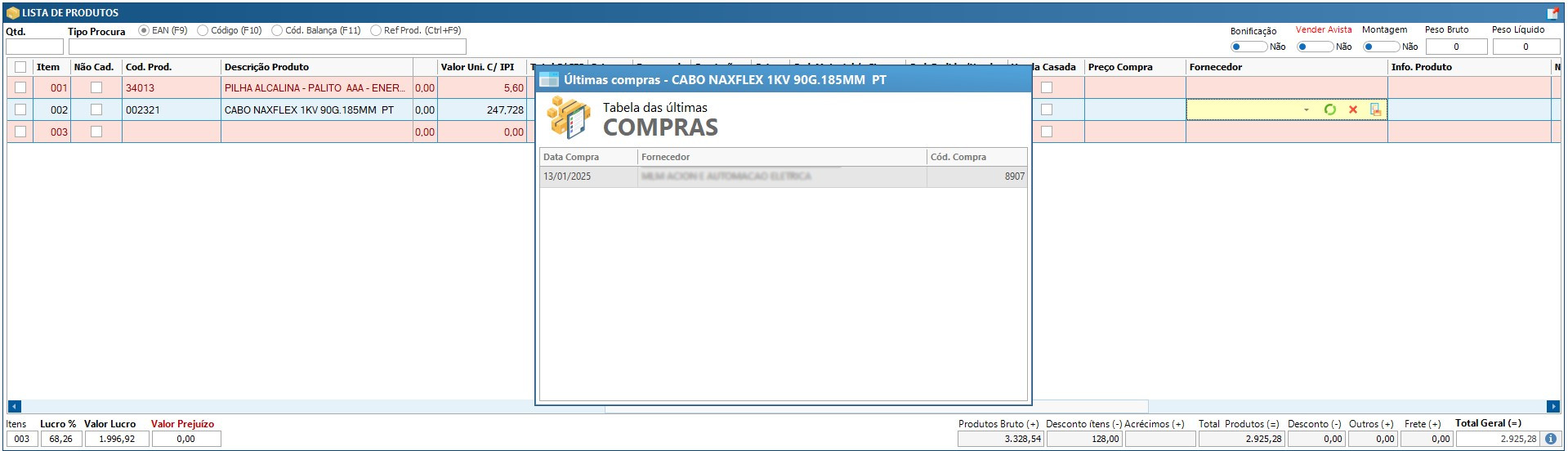The width and height of the screenshot is (1568, 451).
Task: Click the Peso Bruto field
Action: [x=1456, y=47]
